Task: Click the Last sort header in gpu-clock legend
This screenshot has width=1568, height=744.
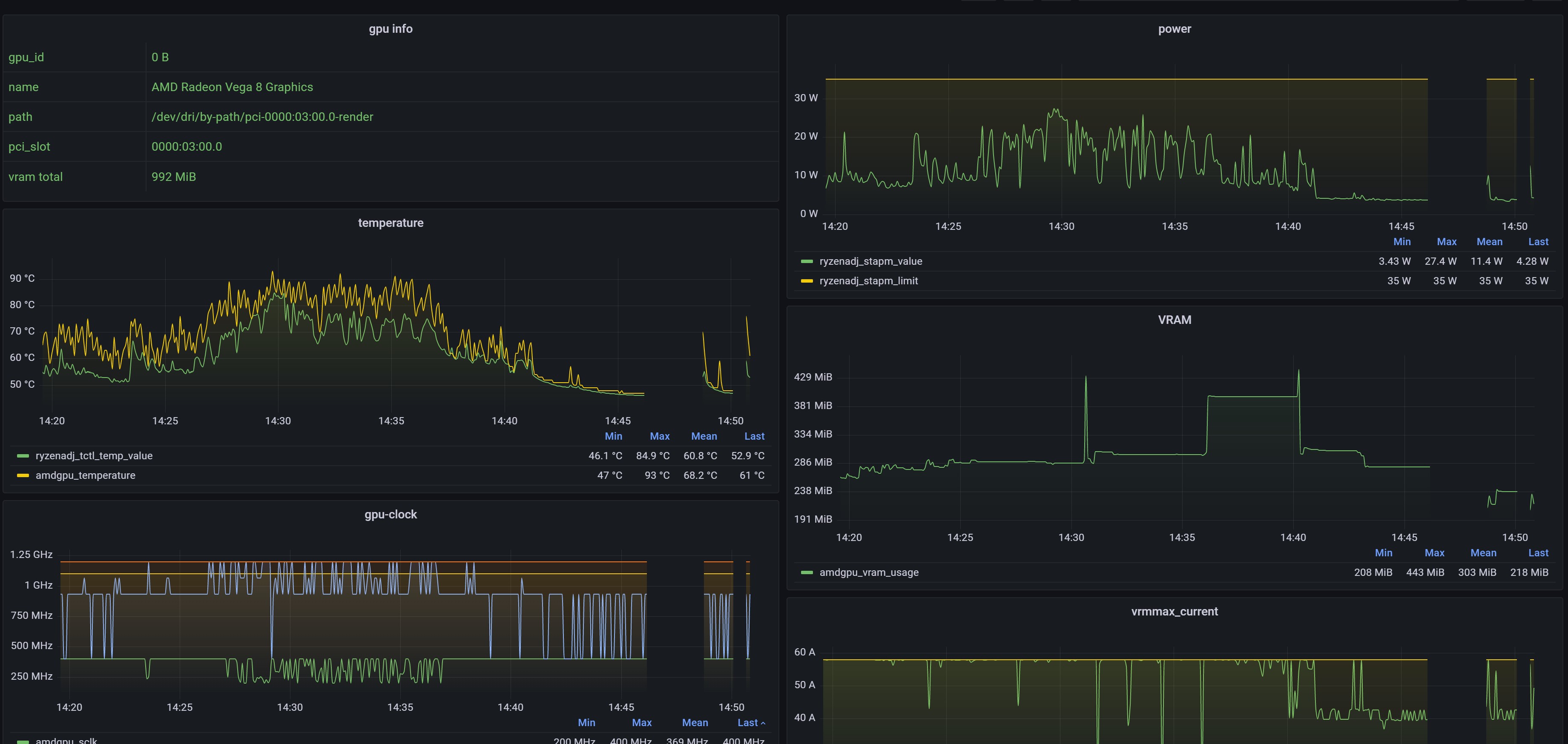Action: (747, 722)
